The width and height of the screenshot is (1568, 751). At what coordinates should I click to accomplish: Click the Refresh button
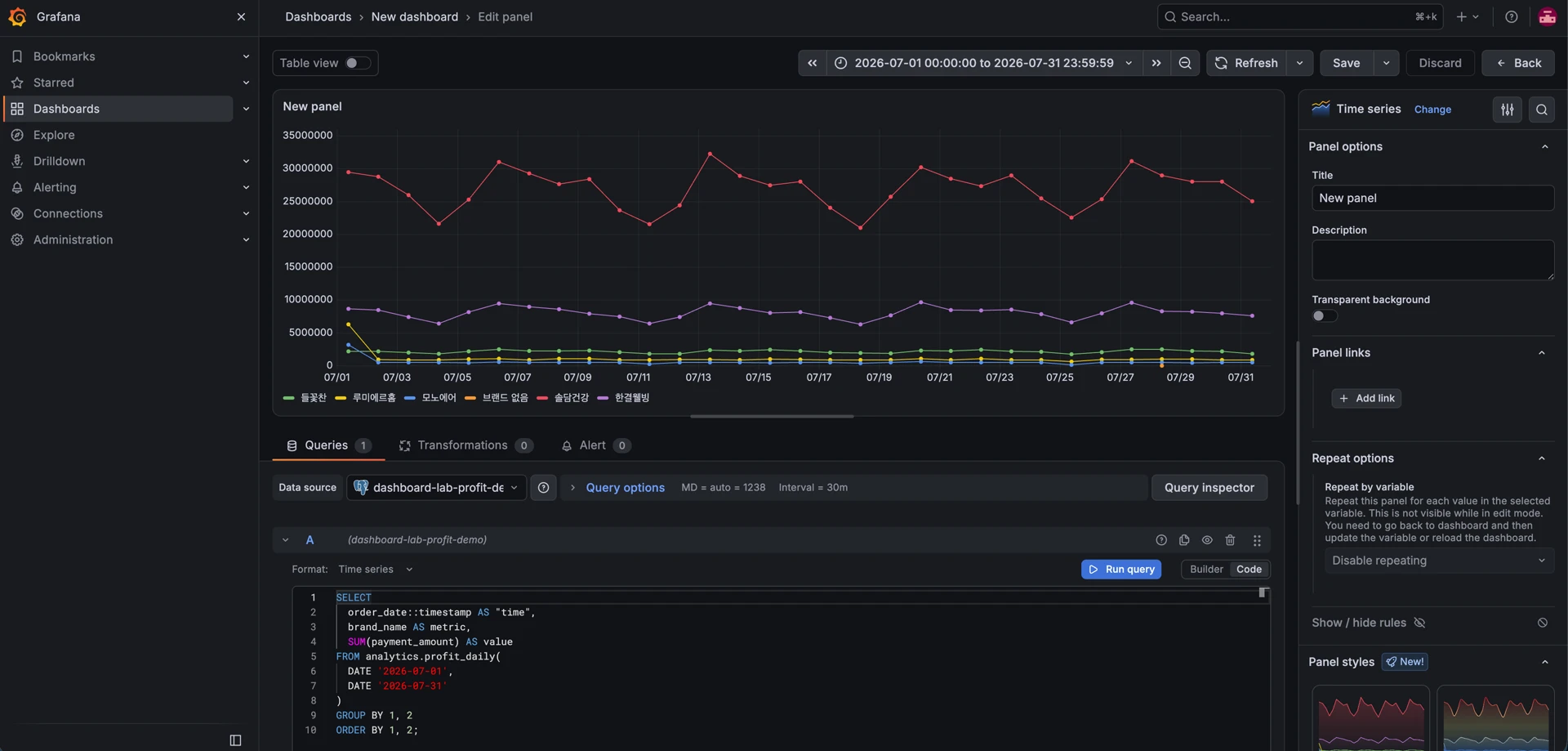[1246, 63]
